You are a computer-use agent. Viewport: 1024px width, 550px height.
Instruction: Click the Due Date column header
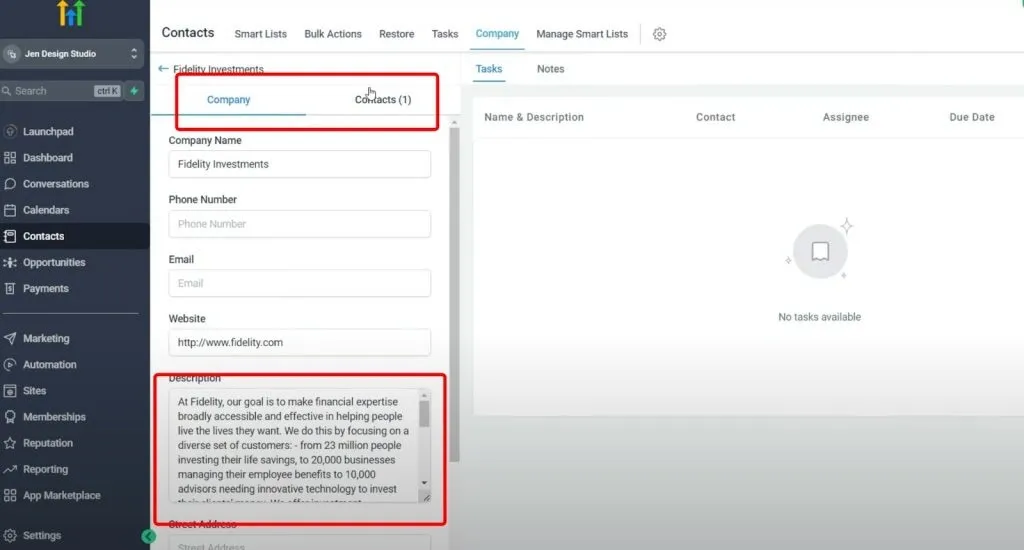pos(972,117)
